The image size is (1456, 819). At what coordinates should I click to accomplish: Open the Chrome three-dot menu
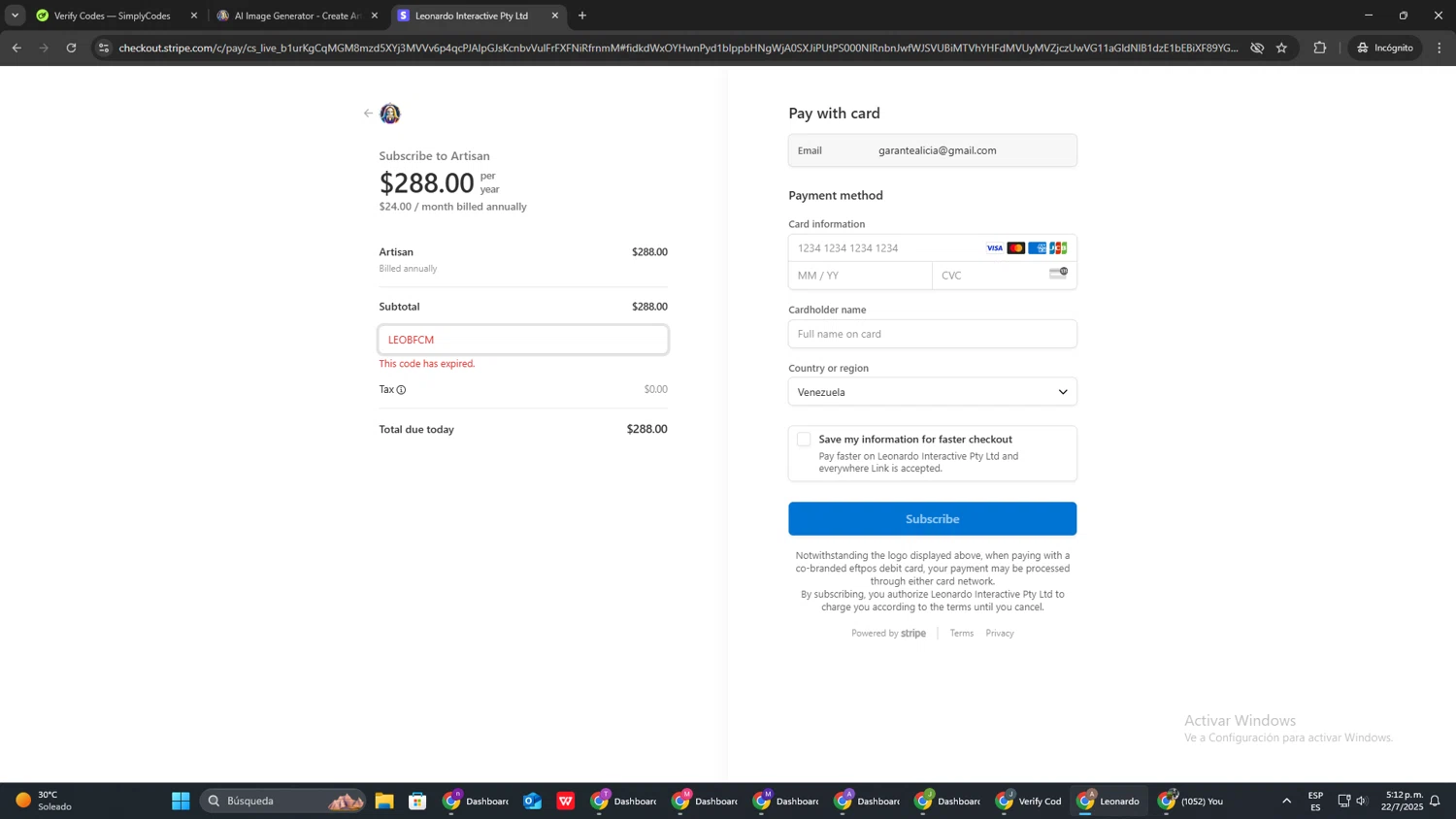1439,48
